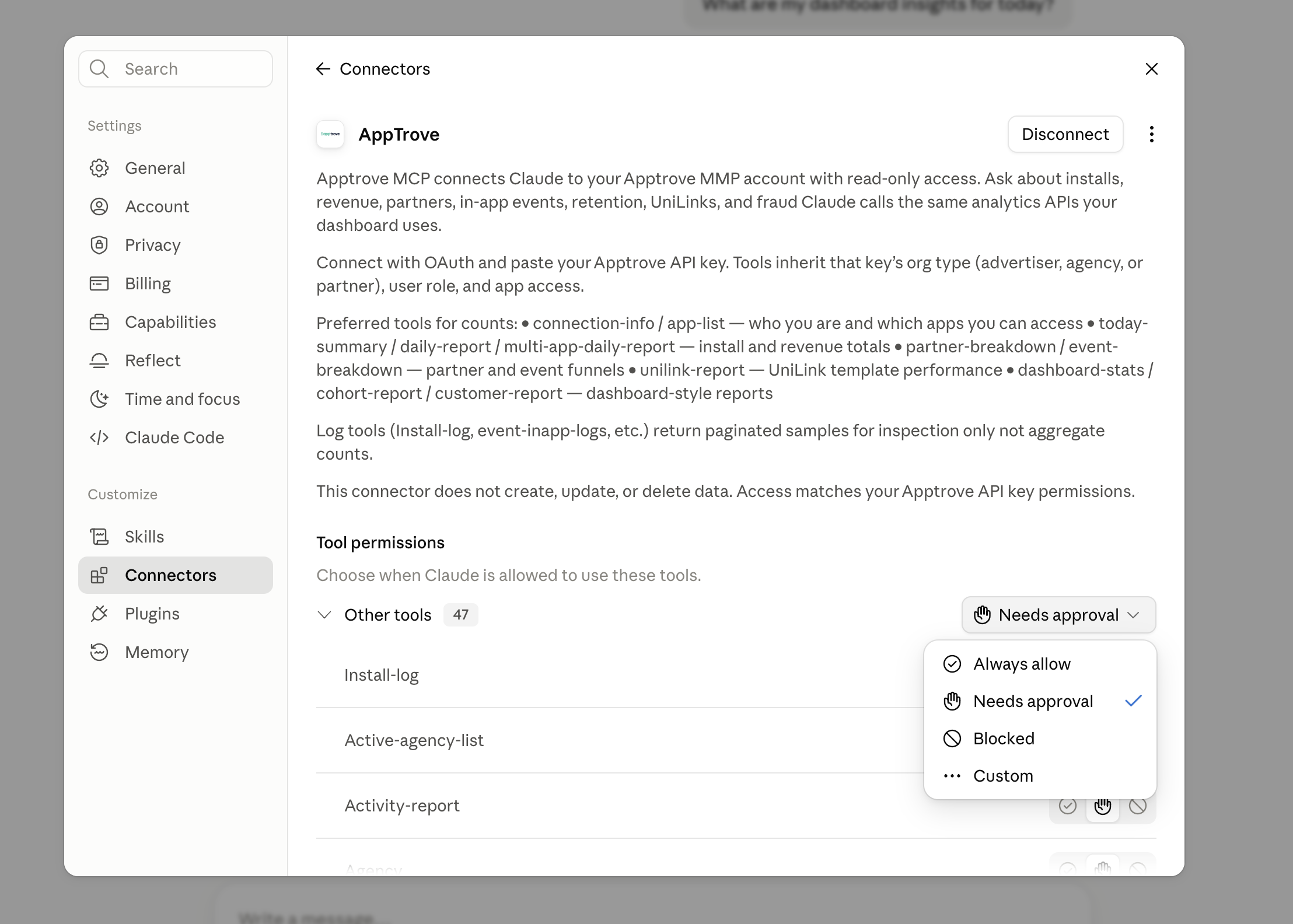Viewport: 1293px width, 924px height.
Task: Click the back arrow beside Connectors
Action: (x=323, y=69)
